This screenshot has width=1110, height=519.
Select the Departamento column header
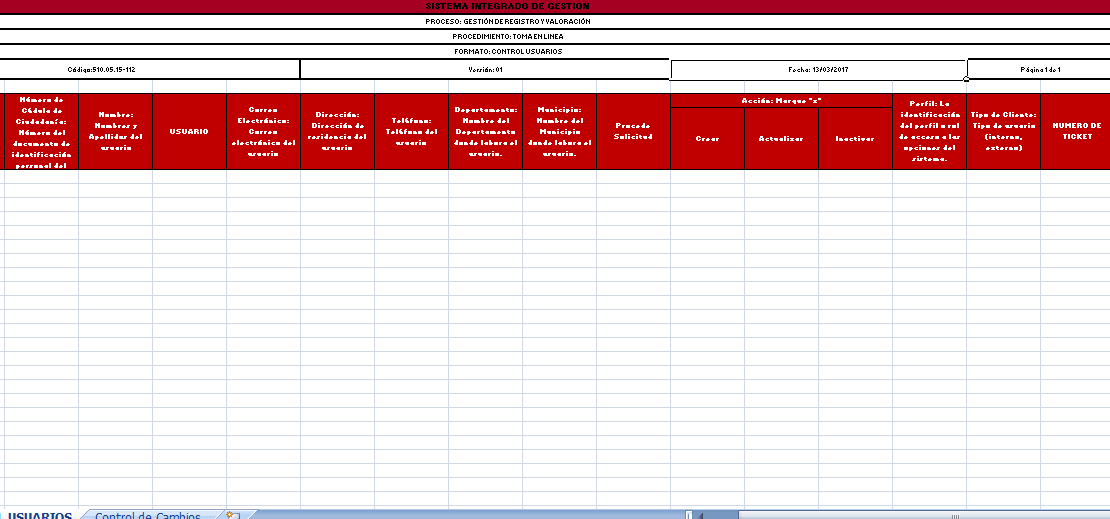pos(486,132)
